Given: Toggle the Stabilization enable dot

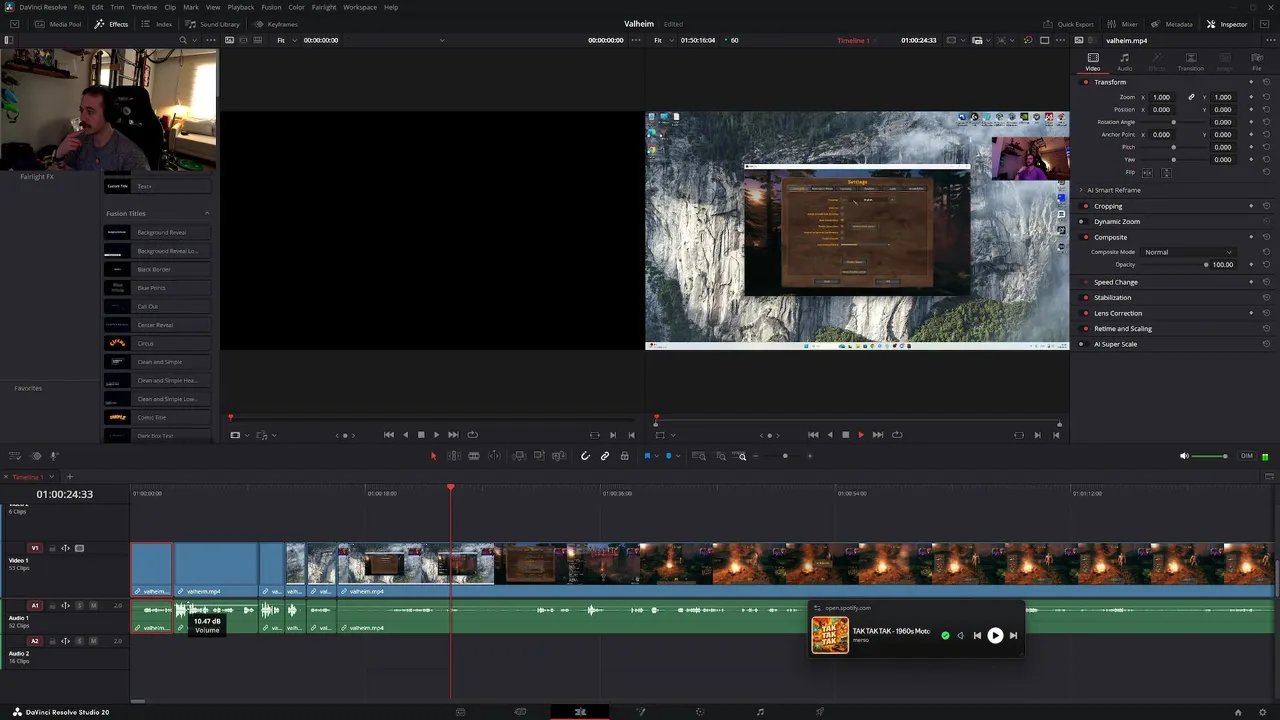Looking at the screenshot, I should [x=1086, y=297].
